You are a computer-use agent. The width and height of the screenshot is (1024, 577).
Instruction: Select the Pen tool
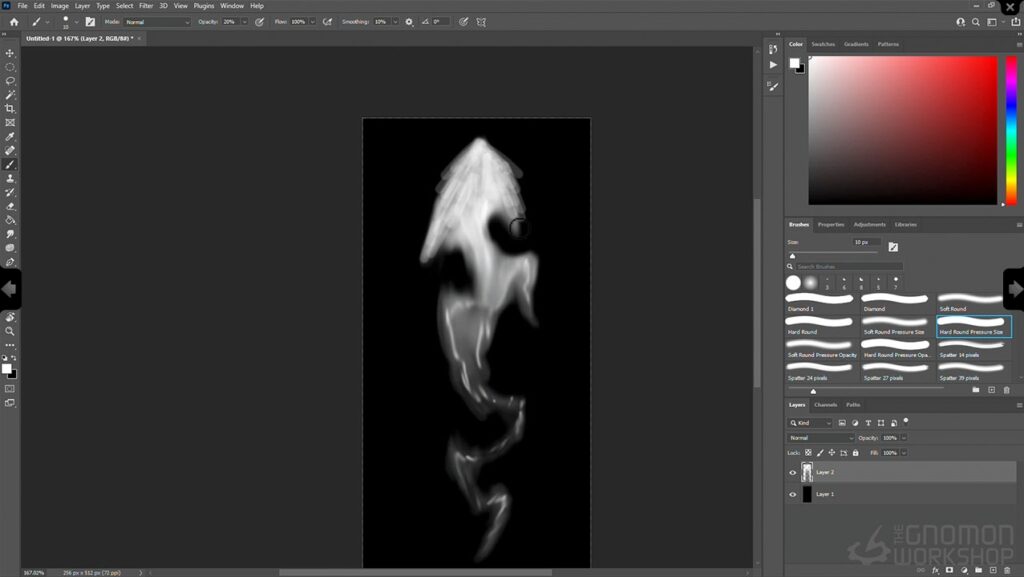10,262
